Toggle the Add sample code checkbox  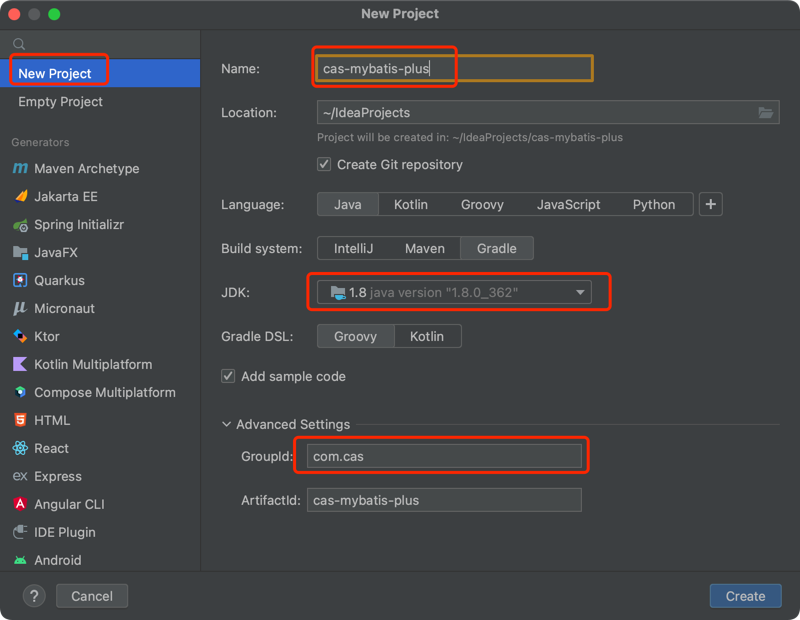click(x=228, y=377)
